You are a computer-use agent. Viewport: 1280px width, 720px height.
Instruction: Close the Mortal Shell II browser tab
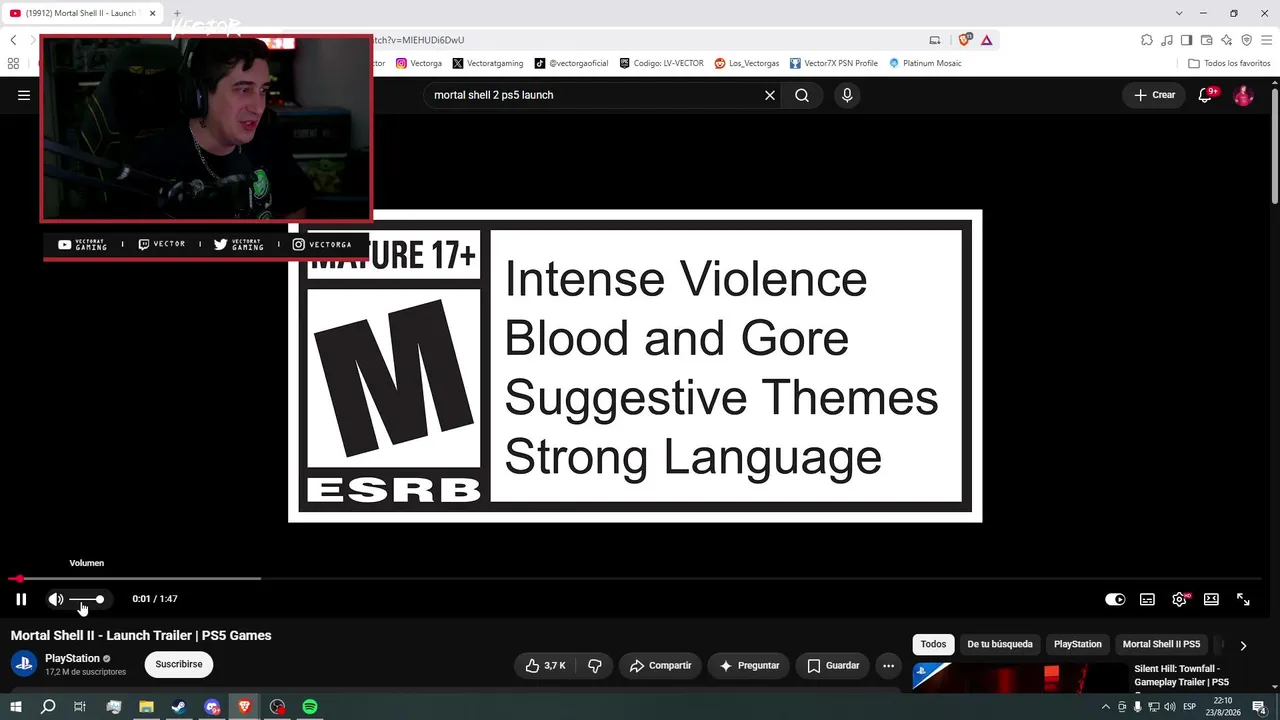coord(153,13)
